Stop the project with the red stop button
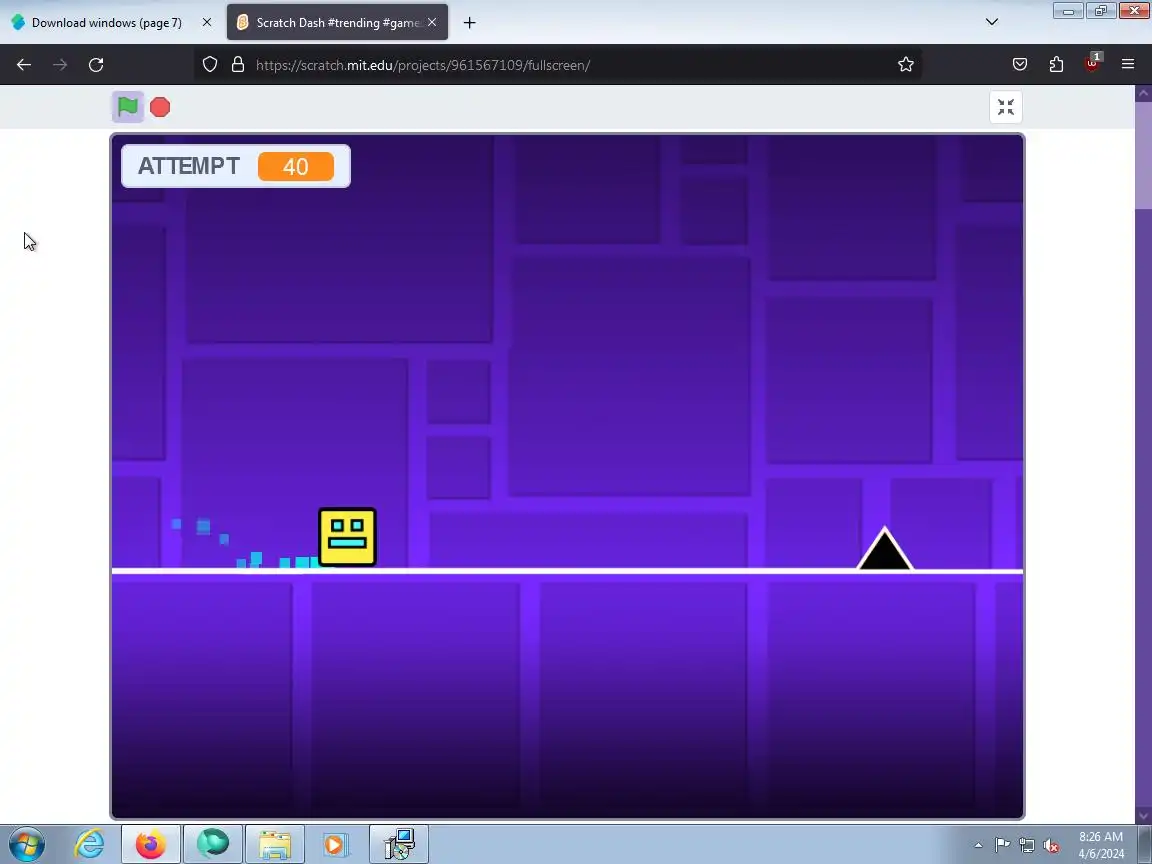Image resolution: width=1152 pixels, height=864 pixels. pyautogui.click(x=160, y=107)
